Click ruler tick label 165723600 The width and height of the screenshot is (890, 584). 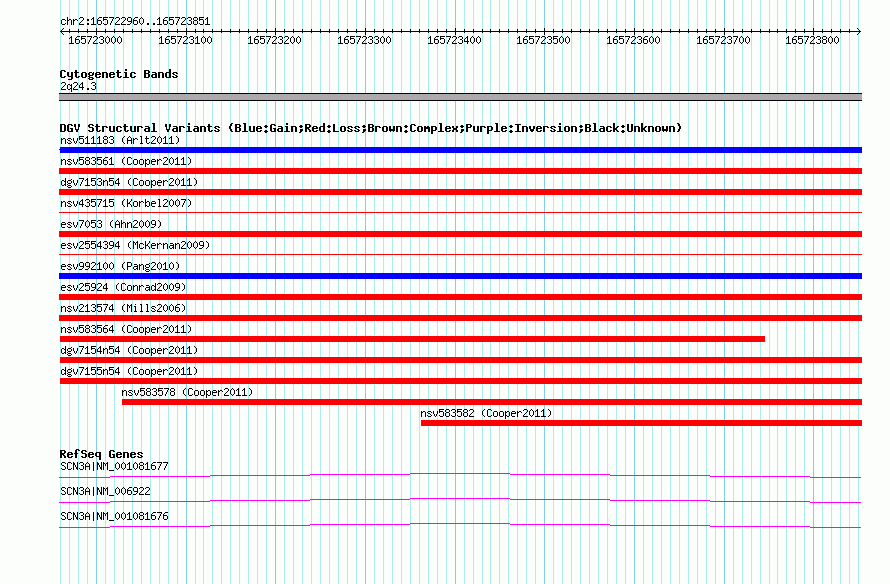click(x=633, y=40)
